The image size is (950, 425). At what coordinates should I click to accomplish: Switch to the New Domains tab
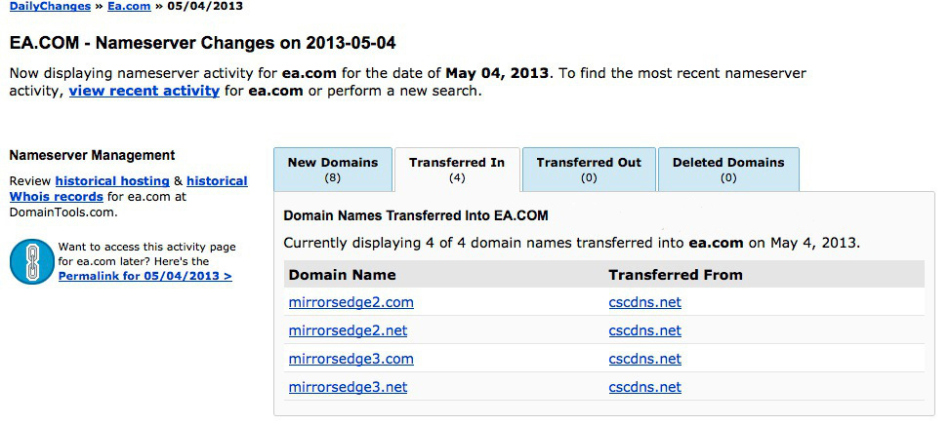333,169
